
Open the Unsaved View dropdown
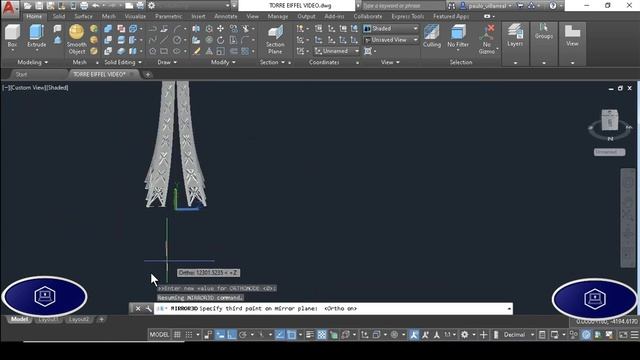391,40
